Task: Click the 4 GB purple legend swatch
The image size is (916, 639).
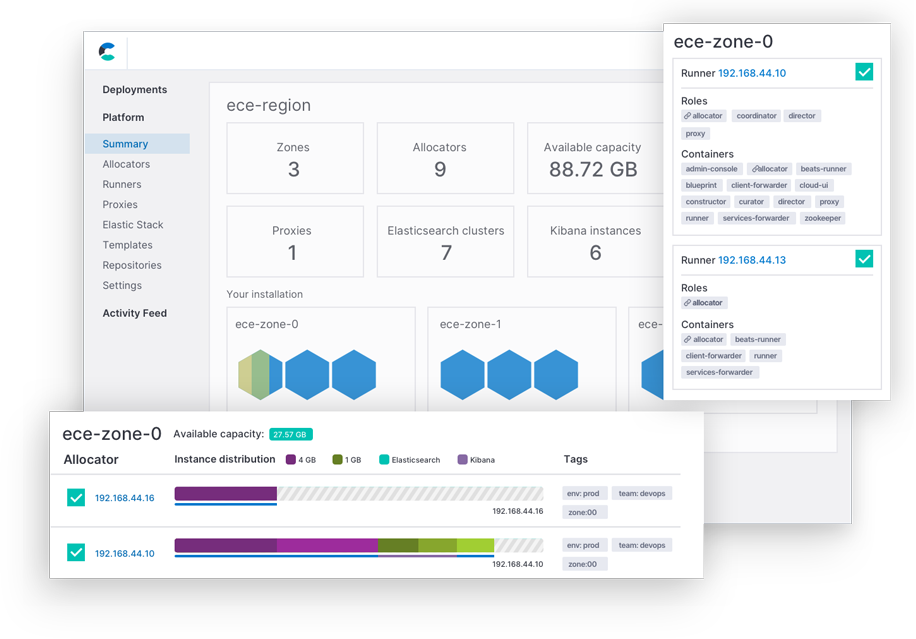Action: (x=290, y=460)
